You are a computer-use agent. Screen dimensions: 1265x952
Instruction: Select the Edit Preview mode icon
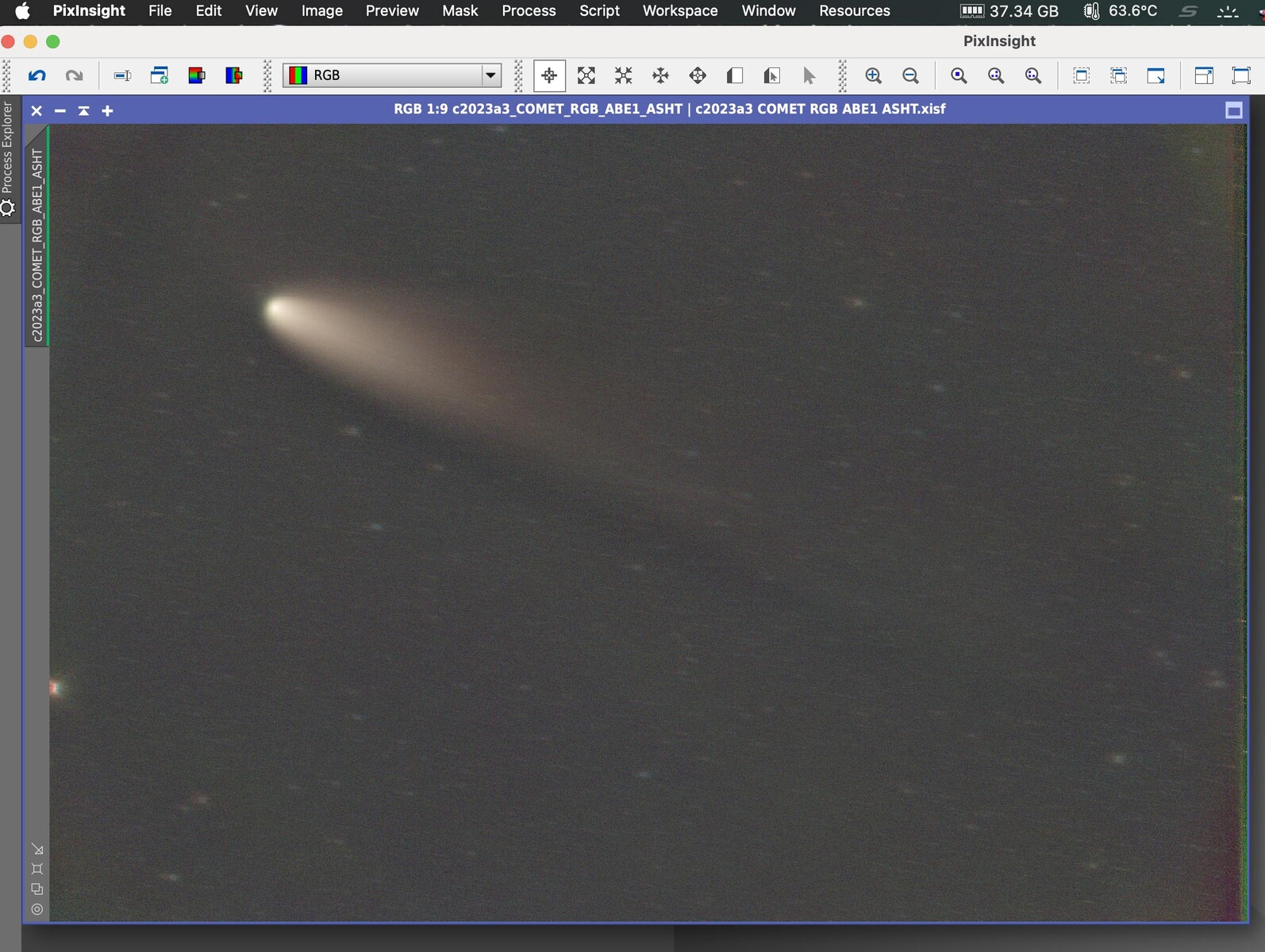click(771, 75)
